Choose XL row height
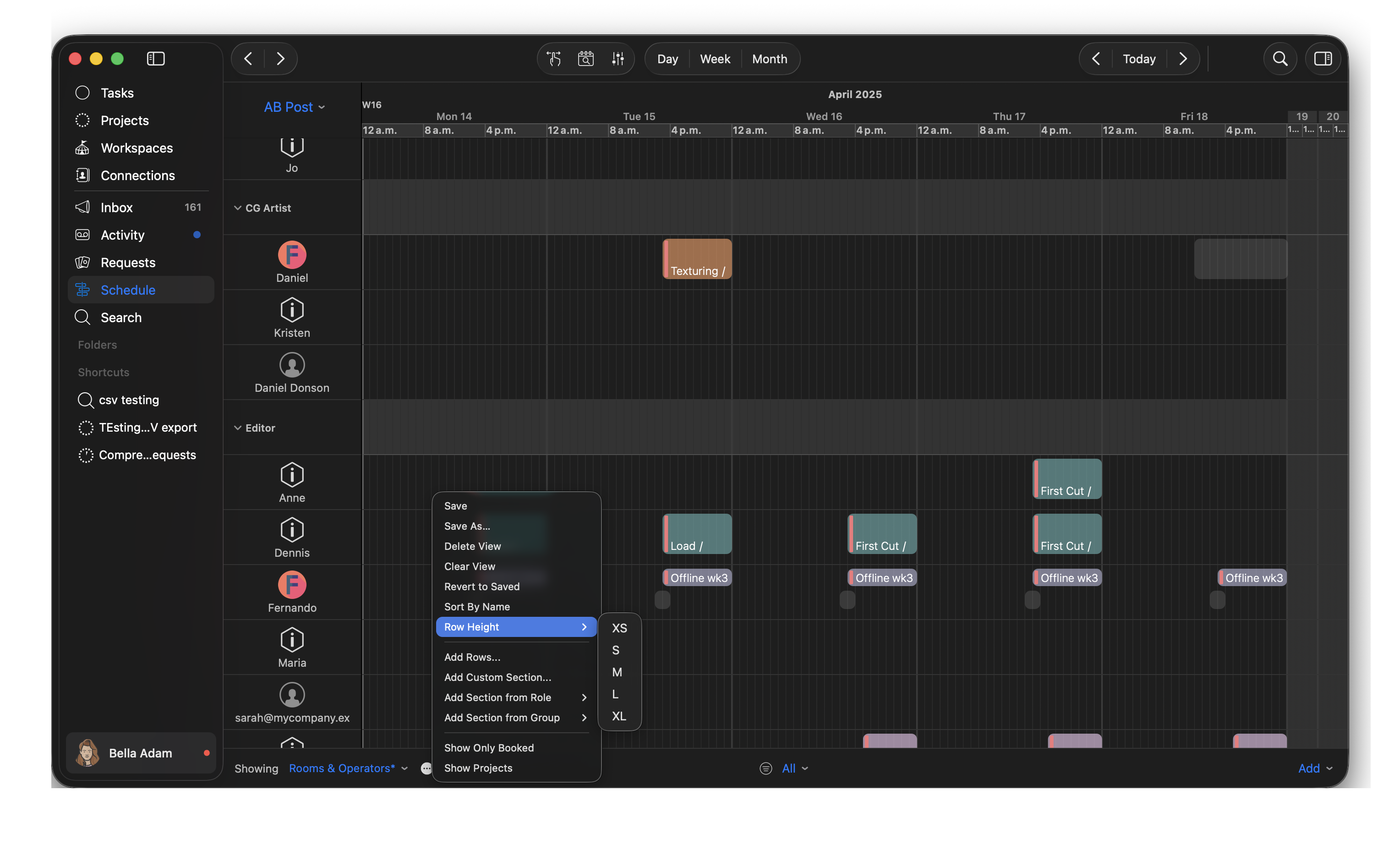The width and height of the screenshot is (1400, 856). coord(619,716)
